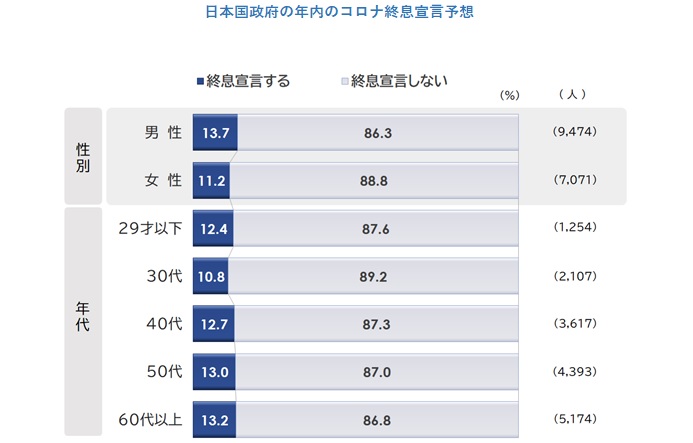The height and width of the screenshot is (443, 693).
Task: Click the 60代以上 row label
Action: pyautogui.click(x=150, y=420)
